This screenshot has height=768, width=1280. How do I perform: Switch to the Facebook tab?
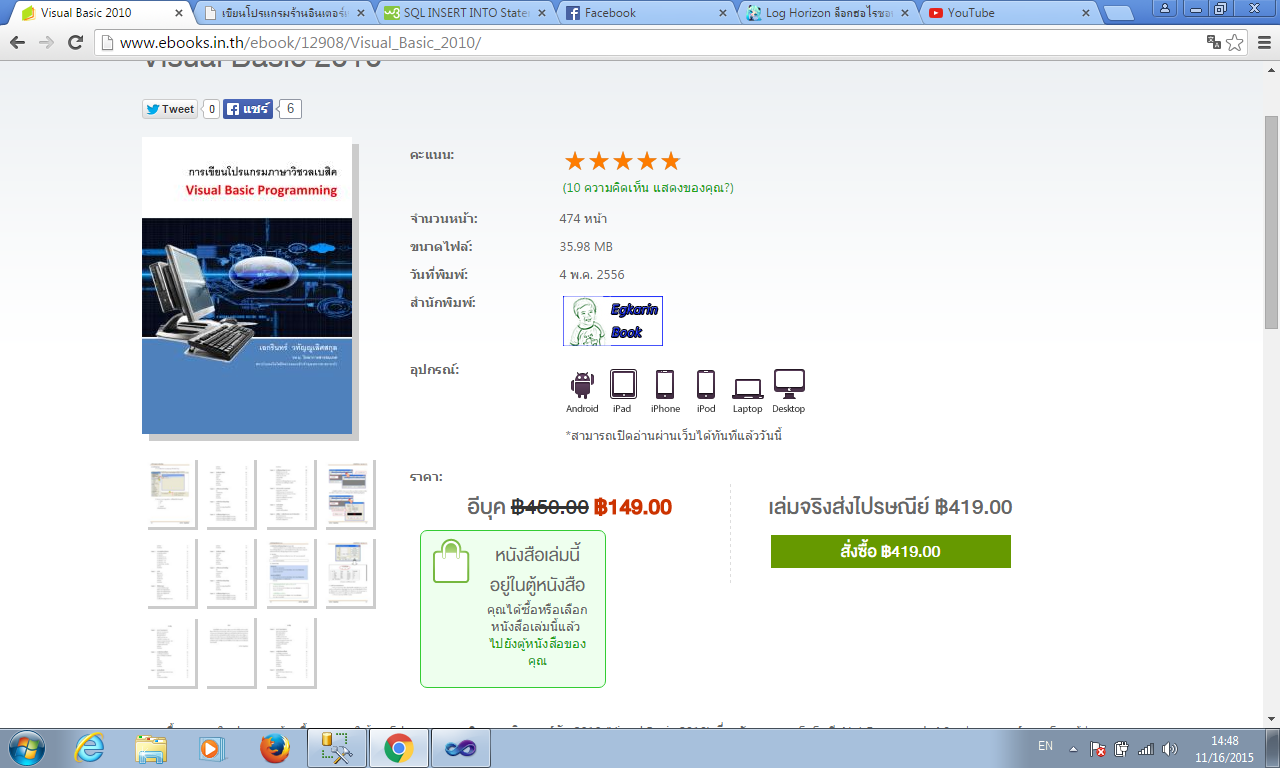pos(644,13)
